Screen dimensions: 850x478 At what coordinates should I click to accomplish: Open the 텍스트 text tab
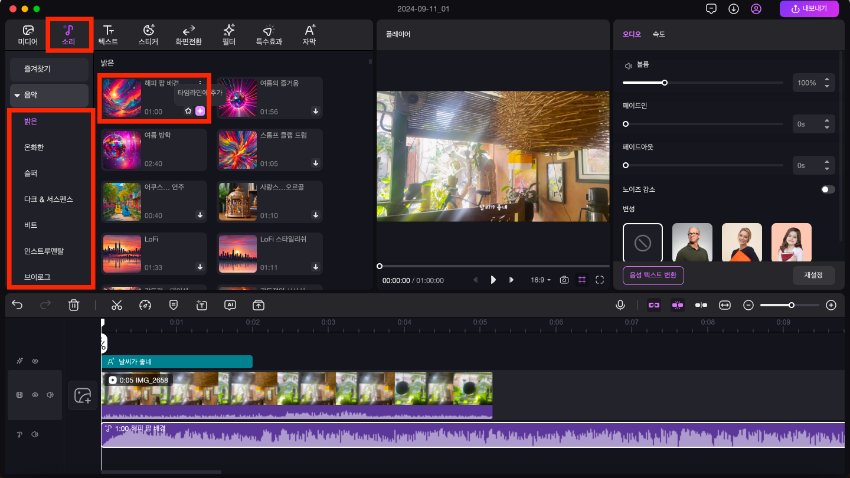click(108, 35)
